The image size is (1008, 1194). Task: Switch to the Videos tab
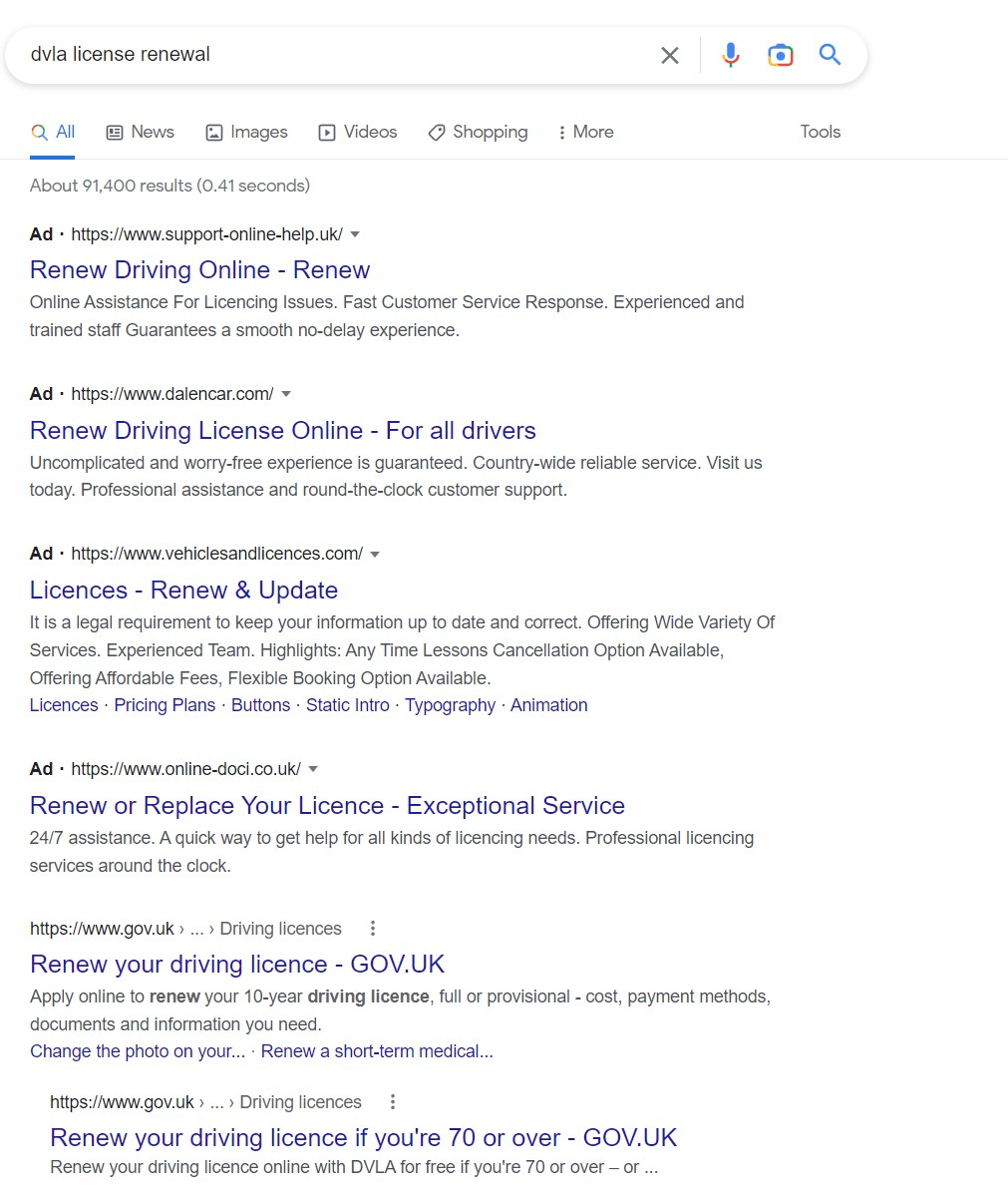[x=358, y=132]
